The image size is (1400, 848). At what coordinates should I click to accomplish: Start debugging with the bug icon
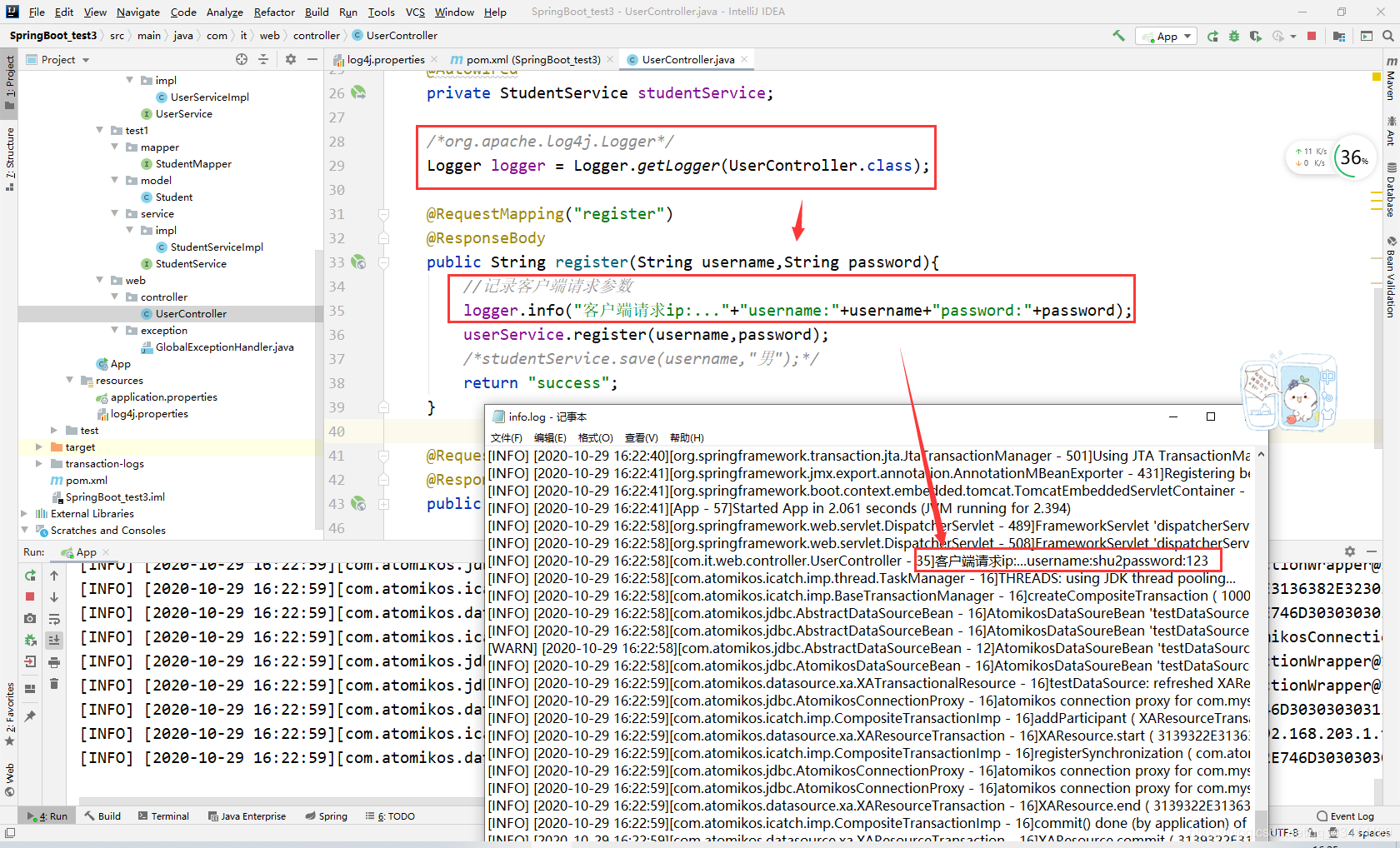click(1234, 36)
